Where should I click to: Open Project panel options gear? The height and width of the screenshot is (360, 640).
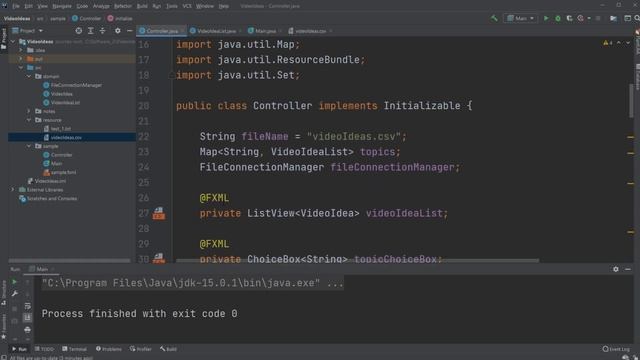118,31
